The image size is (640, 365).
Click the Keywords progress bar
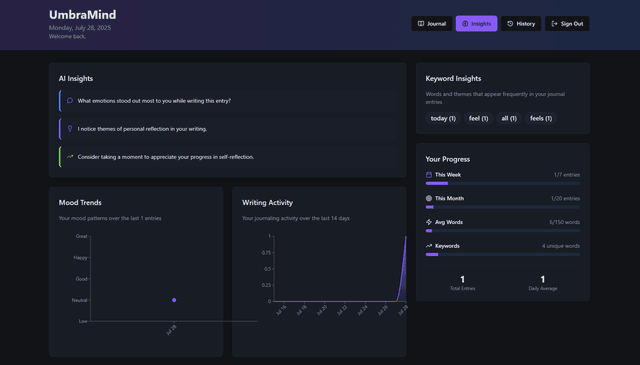[502, 254]
